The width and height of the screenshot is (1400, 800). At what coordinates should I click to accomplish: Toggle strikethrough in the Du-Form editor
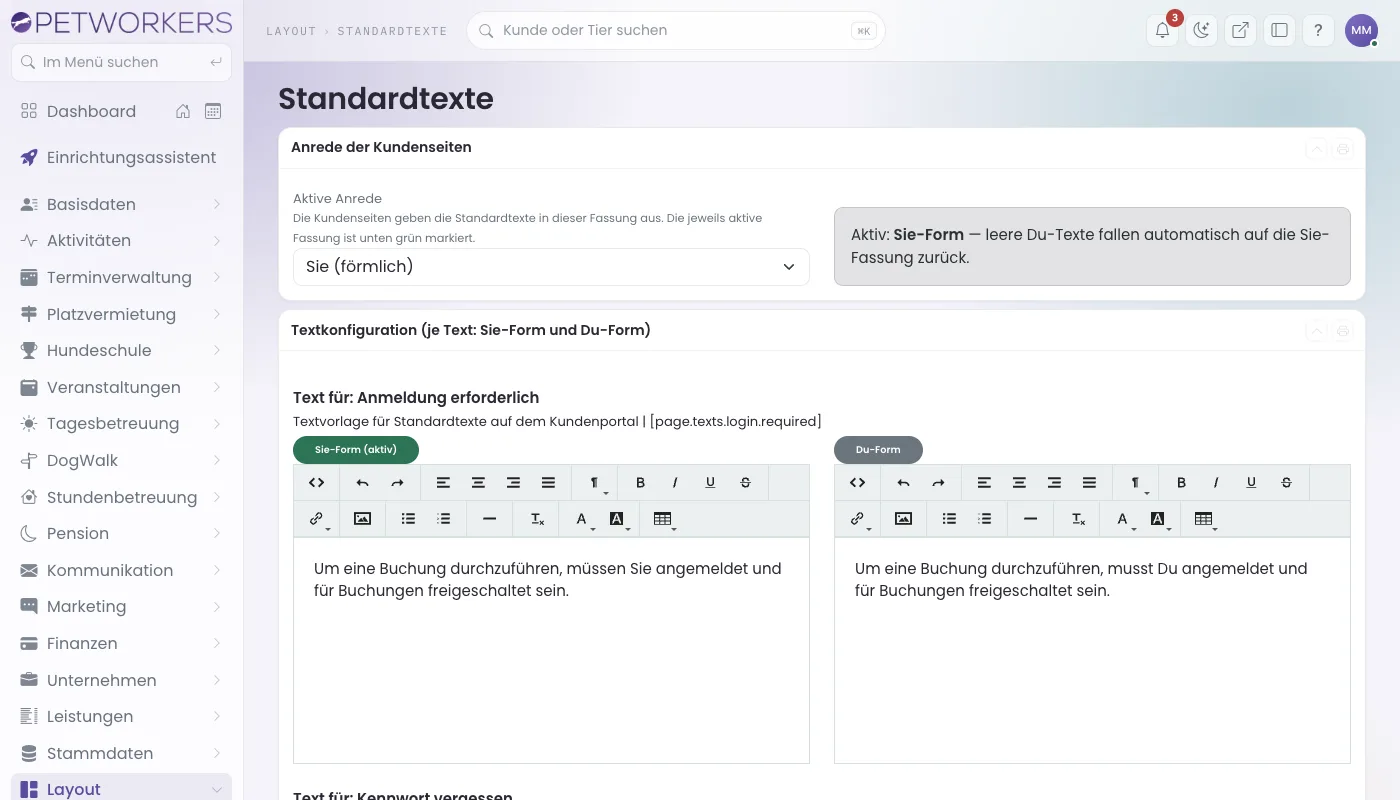point(1286,483)
